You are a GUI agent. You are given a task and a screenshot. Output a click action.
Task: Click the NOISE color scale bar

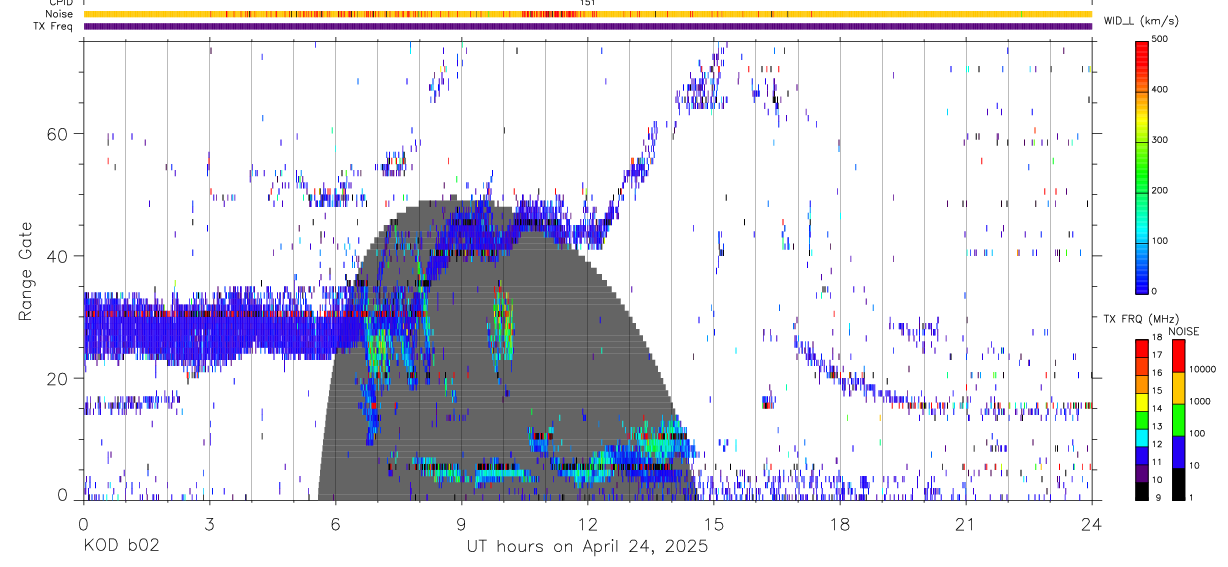coord(1180,420)
